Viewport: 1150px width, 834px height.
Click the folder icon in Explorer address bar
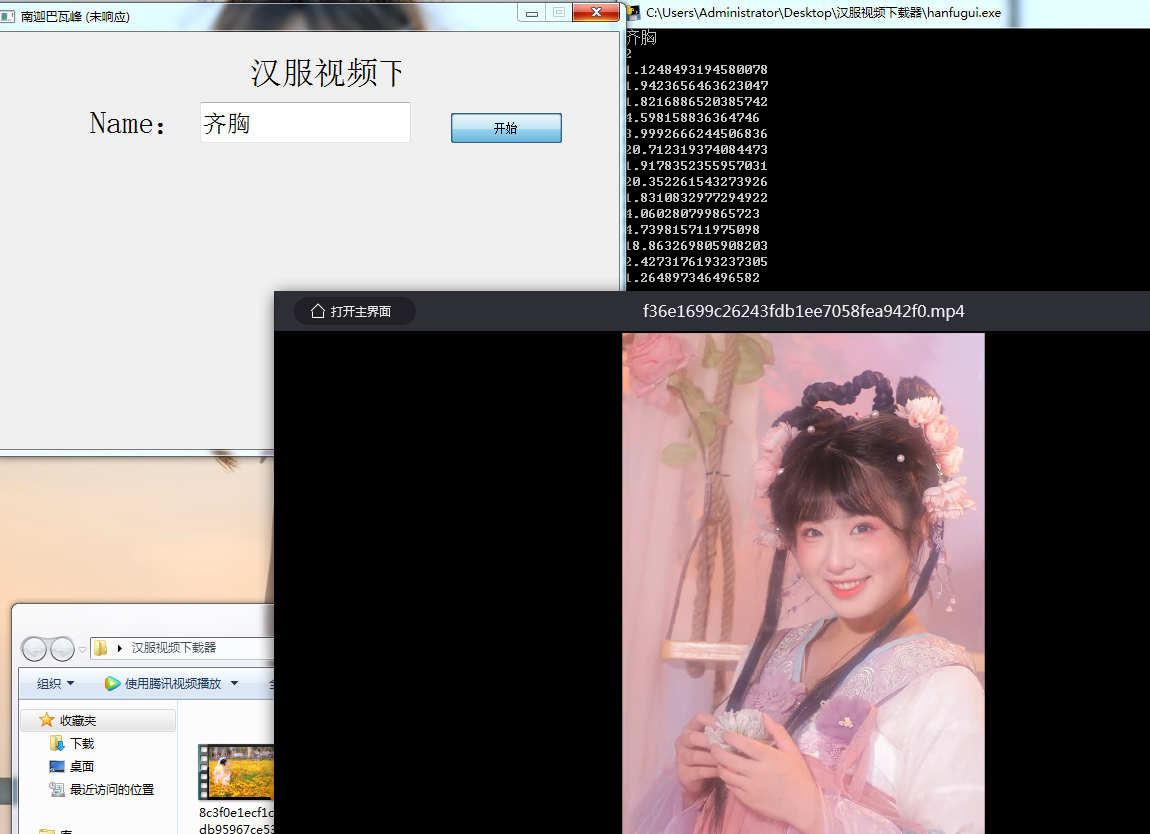click(x=100, y=648)
